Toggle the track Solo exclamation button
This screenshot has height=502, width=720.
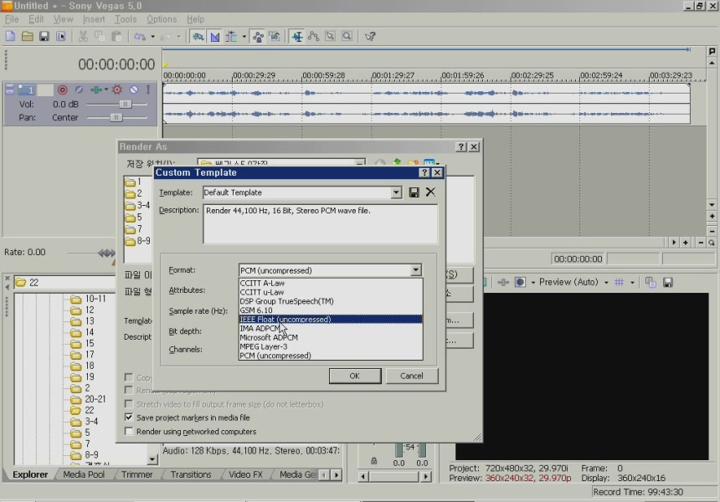(x=148, y=90)
